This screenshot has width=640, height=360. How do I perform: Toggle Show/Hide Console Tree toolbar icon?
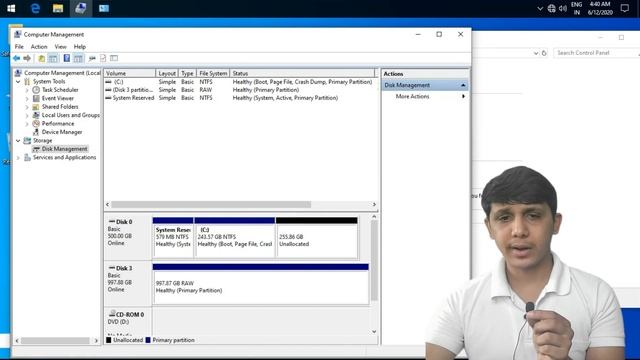click(53, 58)
